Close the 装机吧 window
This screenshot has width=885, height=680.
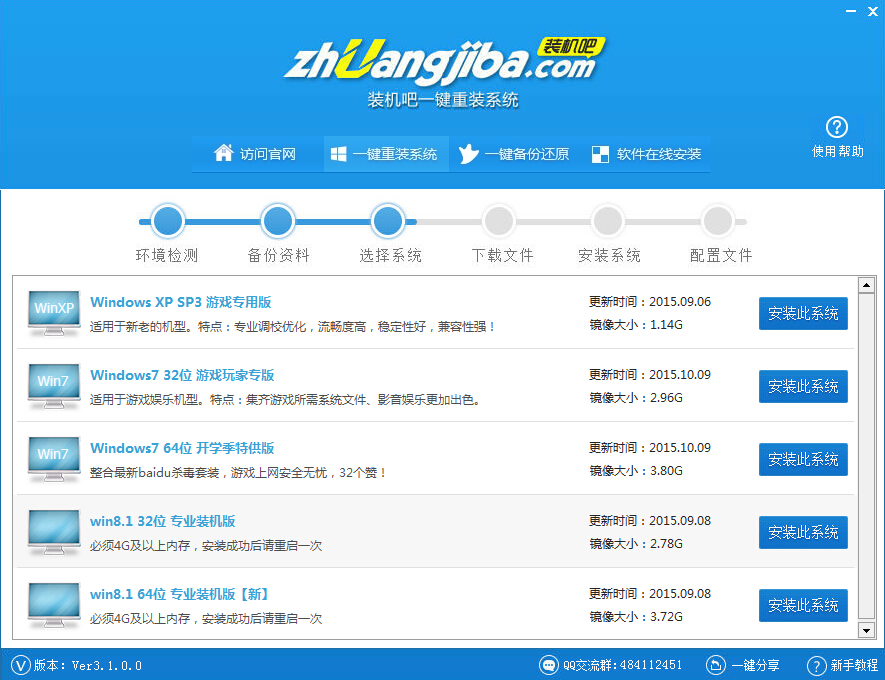pyautogui.click(x=873, y=11)
